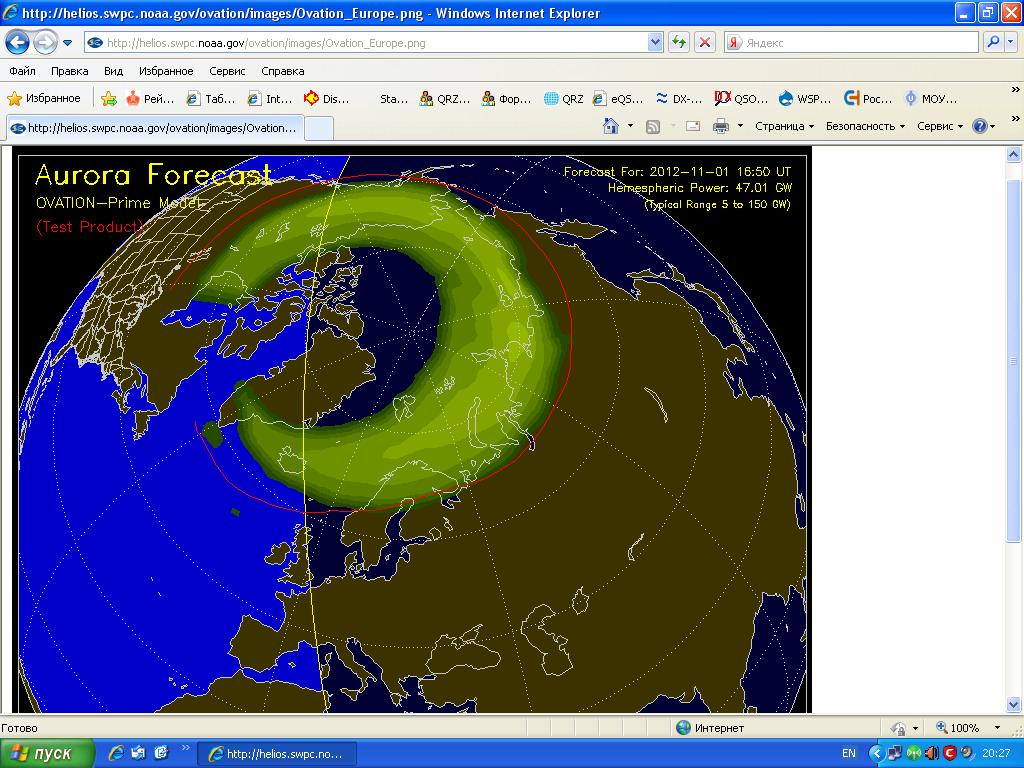This screenshot has width=1024, height=768.
Task: Click the Forward navigation arrow
Action: point(44,43)
